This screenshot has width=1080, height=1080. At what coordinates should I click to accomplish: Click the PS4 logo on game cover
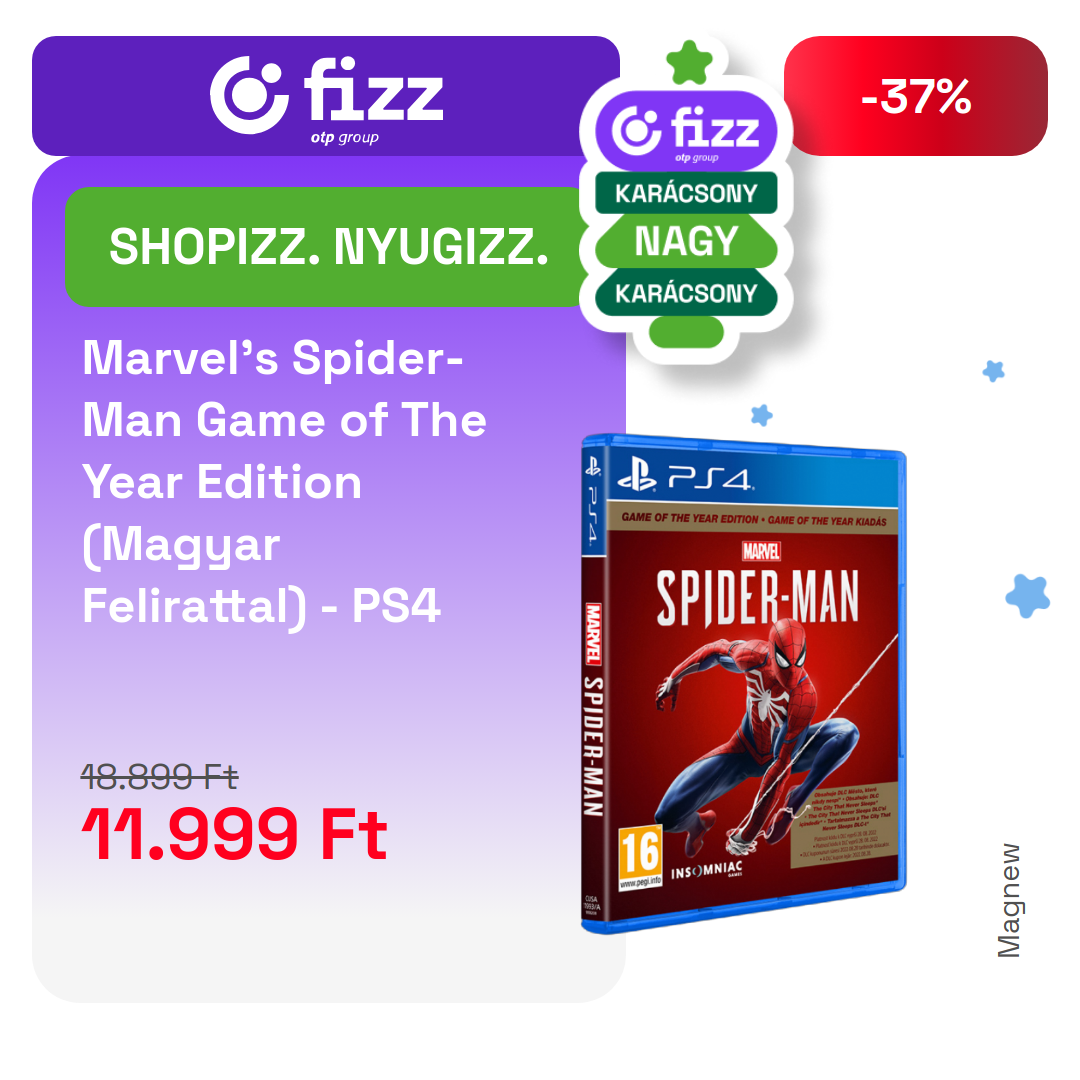point(685,474)
